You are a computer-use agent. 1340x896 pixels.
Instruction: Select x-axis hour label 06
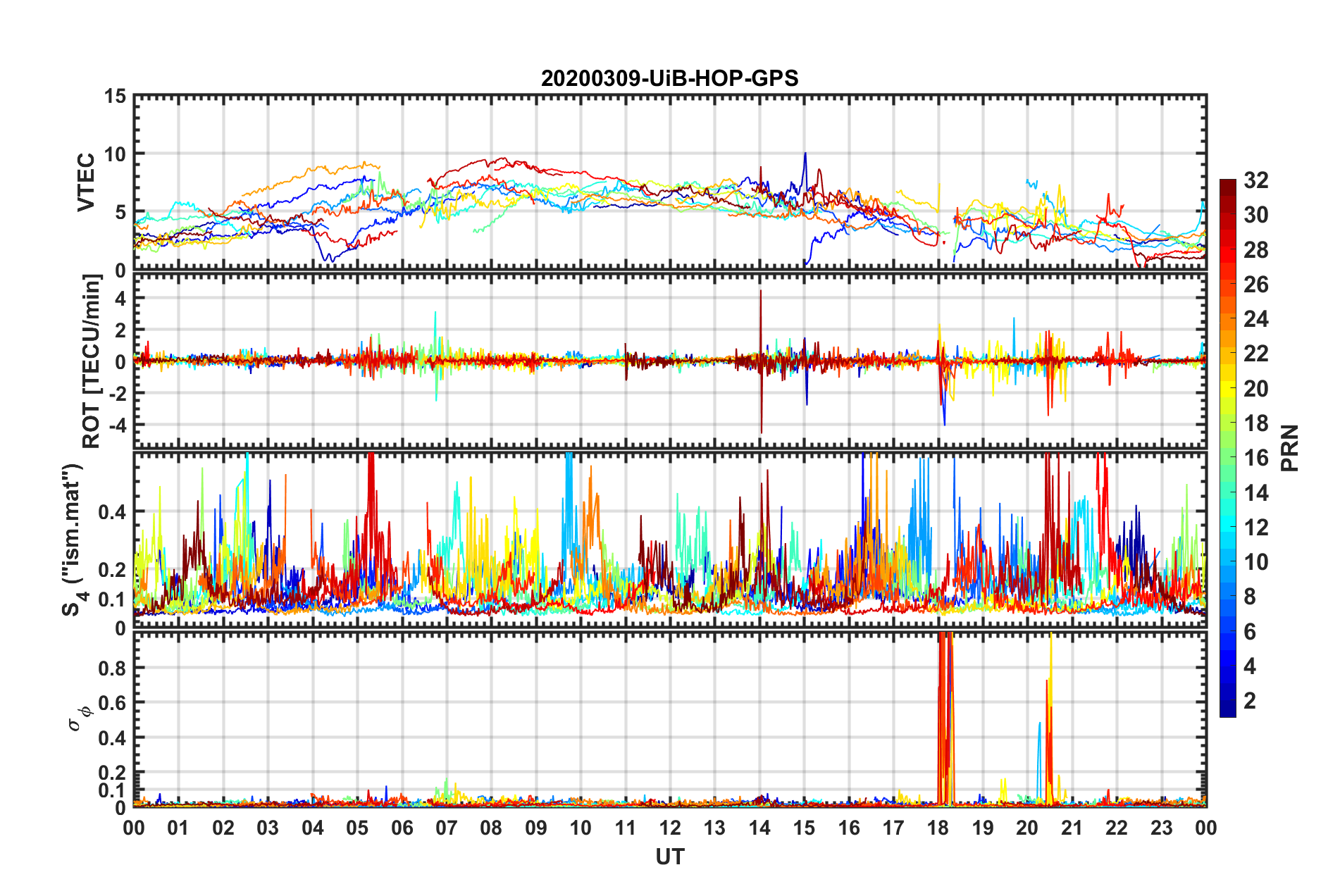tap(402, 828)
